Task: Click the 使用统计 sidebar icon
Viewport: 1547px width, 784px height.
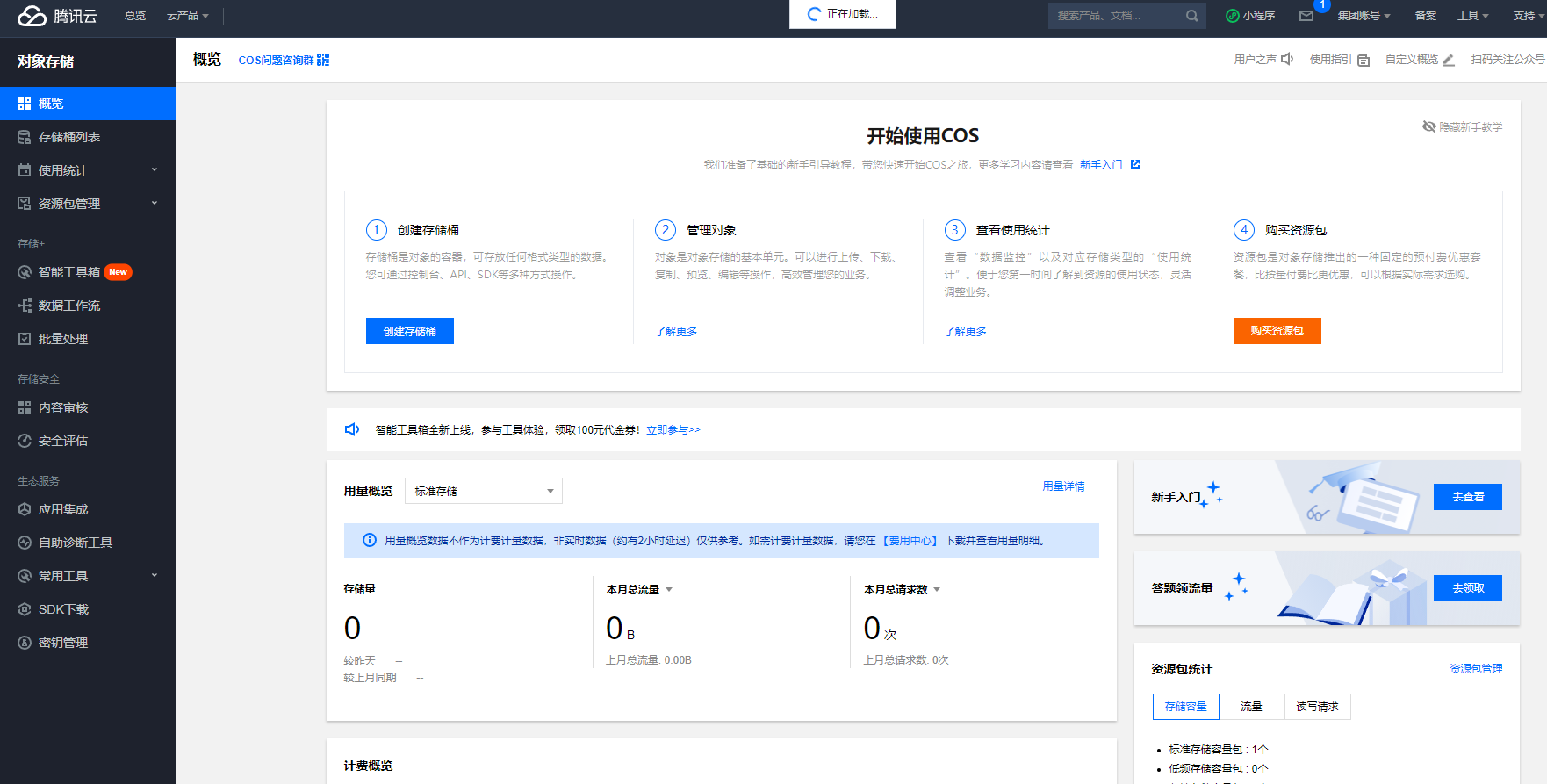Action: point(25,170)
